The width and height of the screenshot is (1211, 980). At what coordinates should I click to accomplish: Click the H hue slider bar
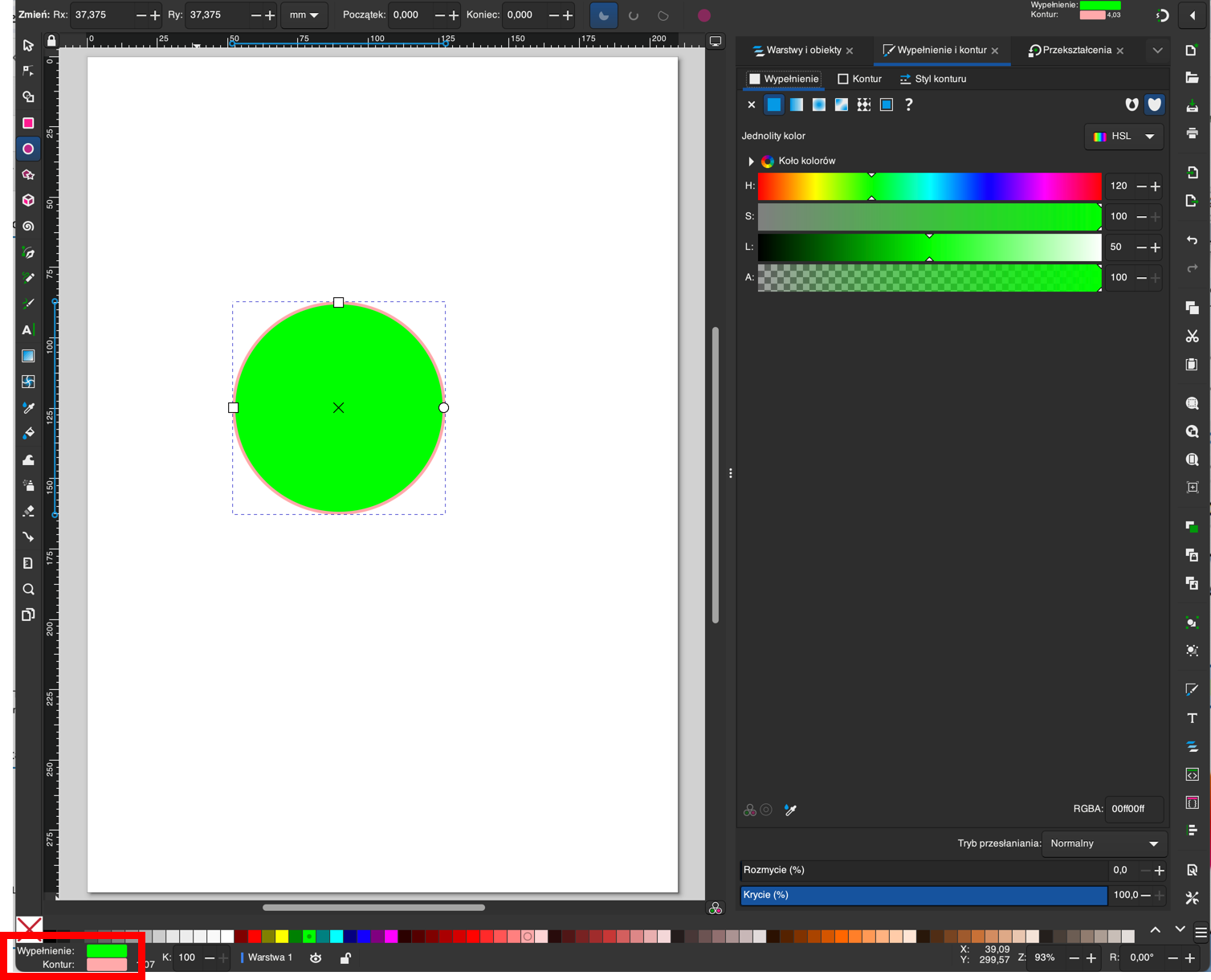[x=929, y=186]
